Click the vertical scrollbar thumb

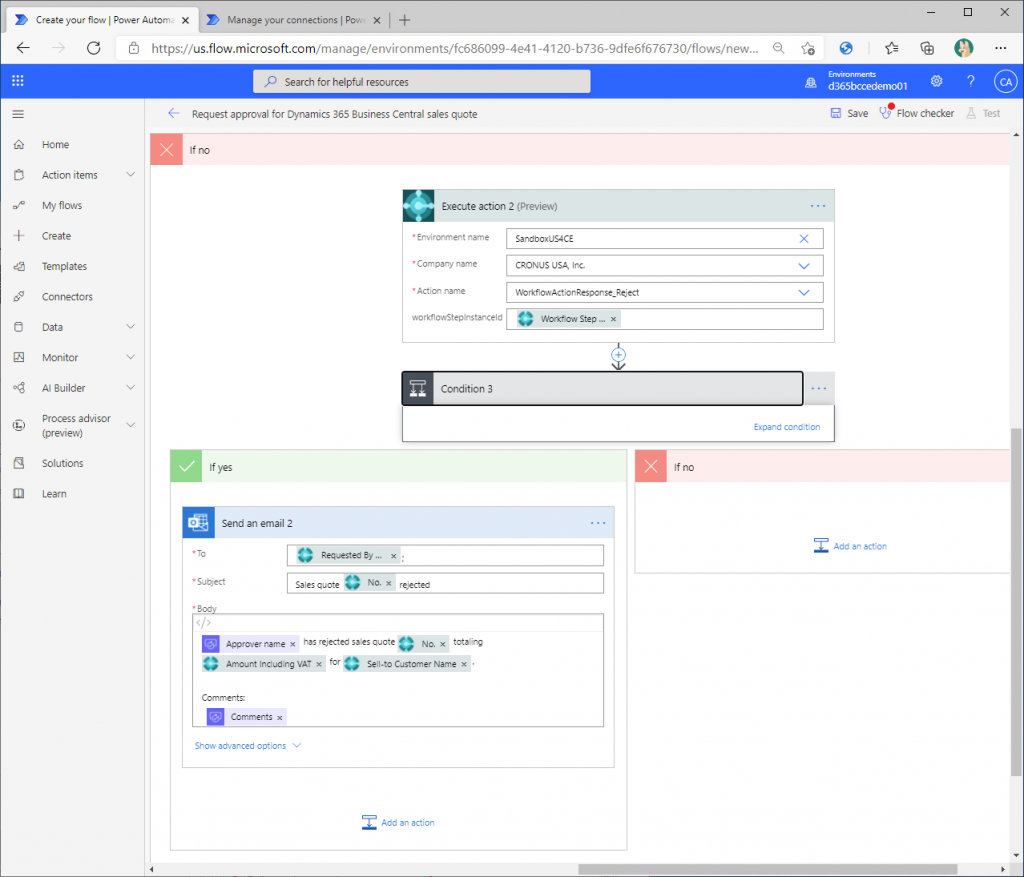click(1016, 601)
